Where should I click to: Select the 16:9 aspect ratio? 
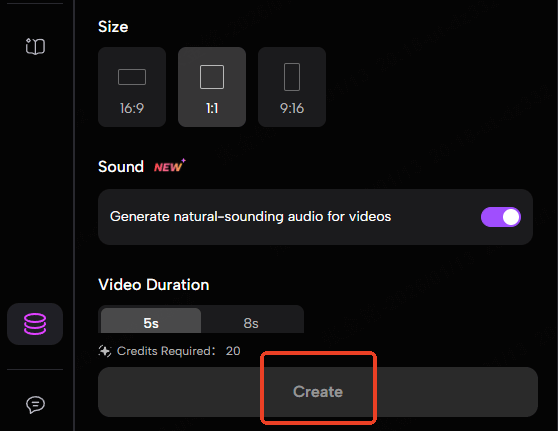click(x=132, y=87)
